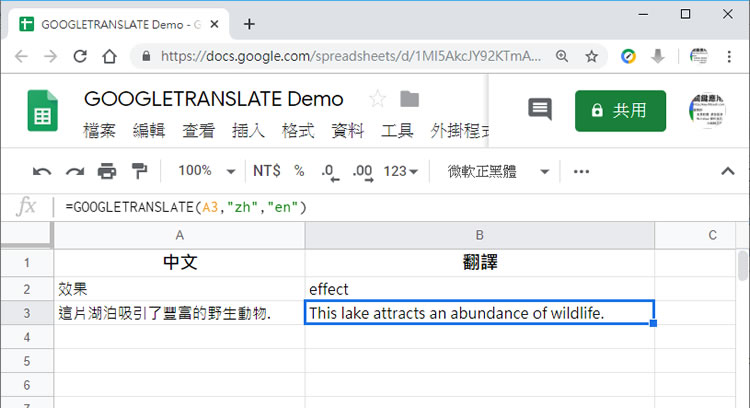The image size is (750, 408).
Task: Apply NT$ currency format
Action: pyautogui.click(x=266, y=171)
